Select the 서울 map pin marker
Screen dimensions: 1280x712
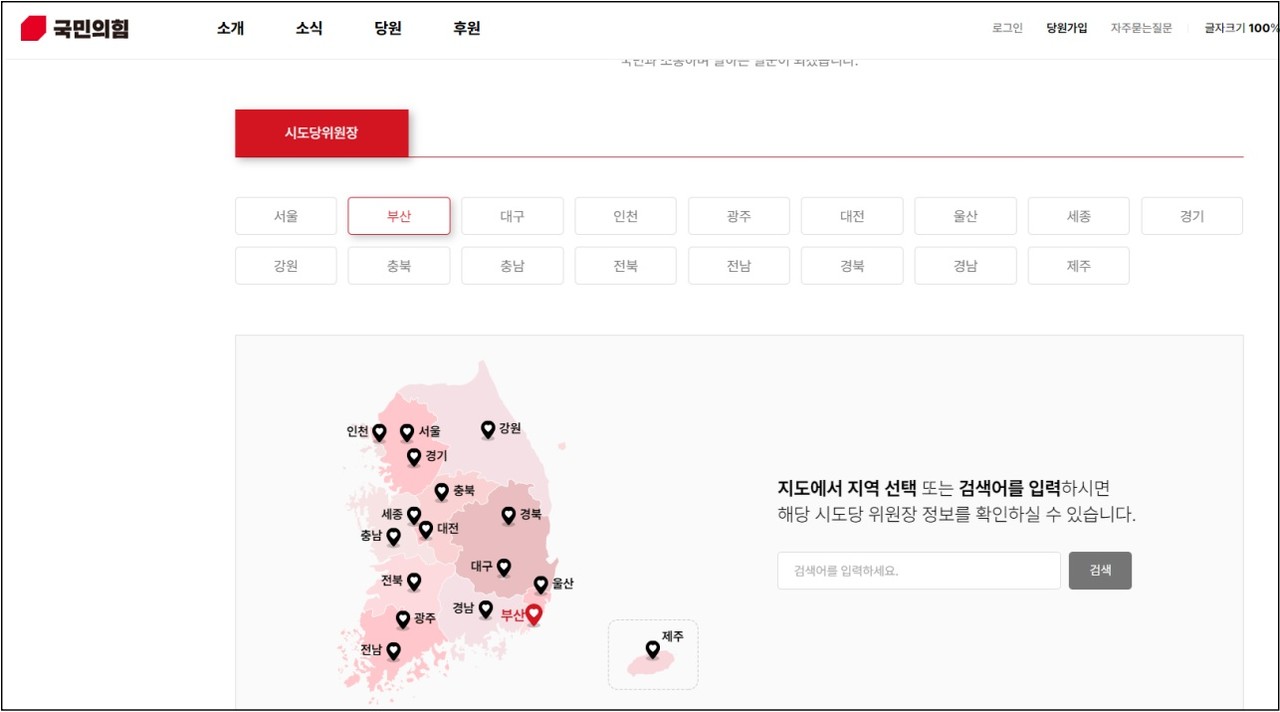pos(407,430)
